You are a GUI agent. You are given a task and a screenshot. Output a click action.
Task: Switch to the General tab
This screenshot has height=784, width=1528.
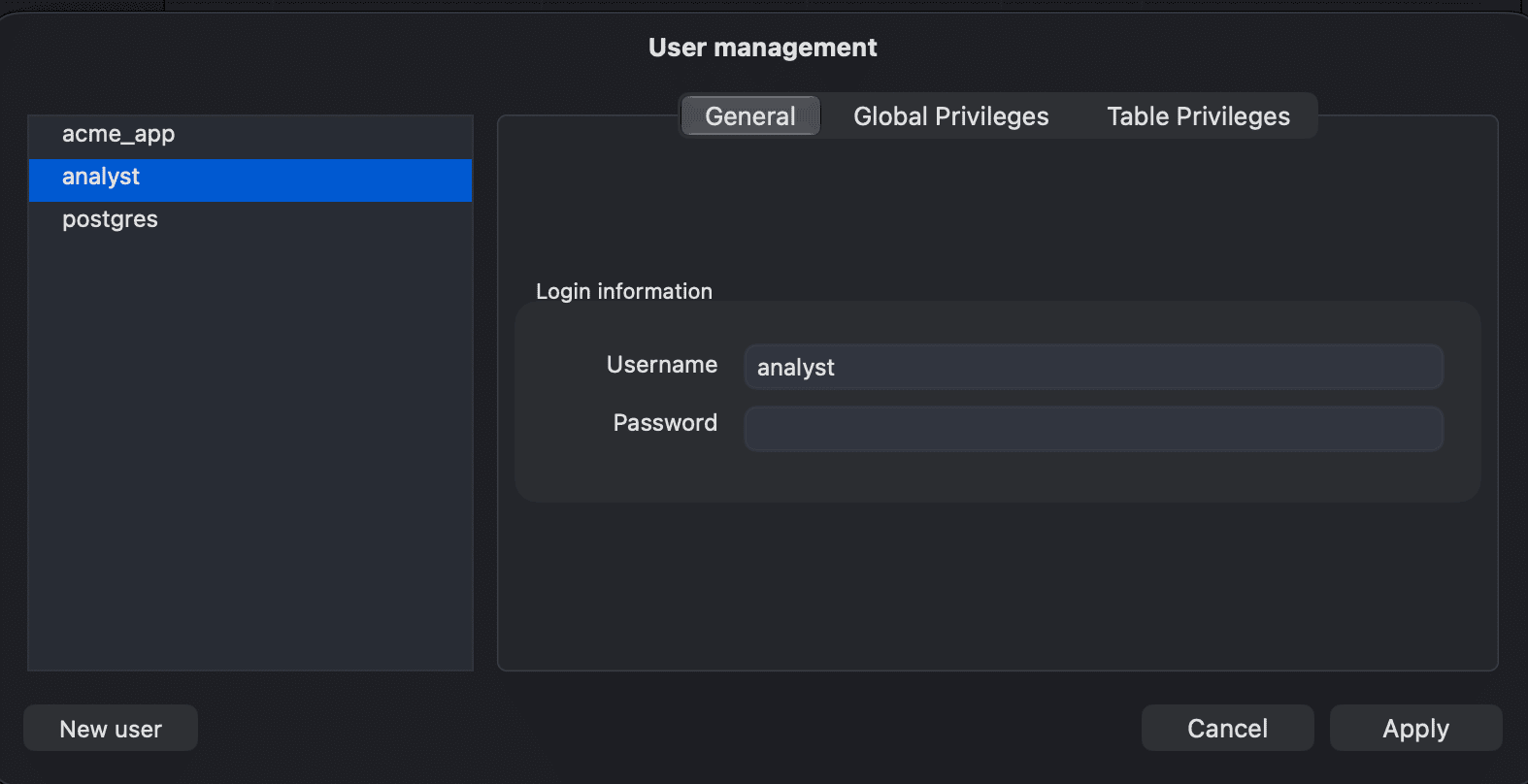tap(750, 116)
